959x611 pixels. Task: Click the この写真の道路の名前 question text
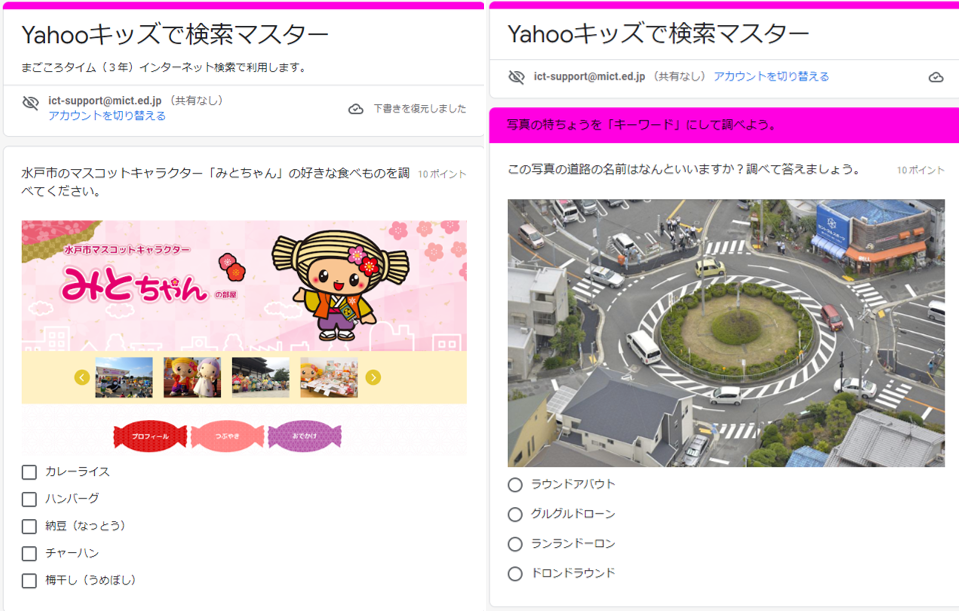tap(684, 169)
